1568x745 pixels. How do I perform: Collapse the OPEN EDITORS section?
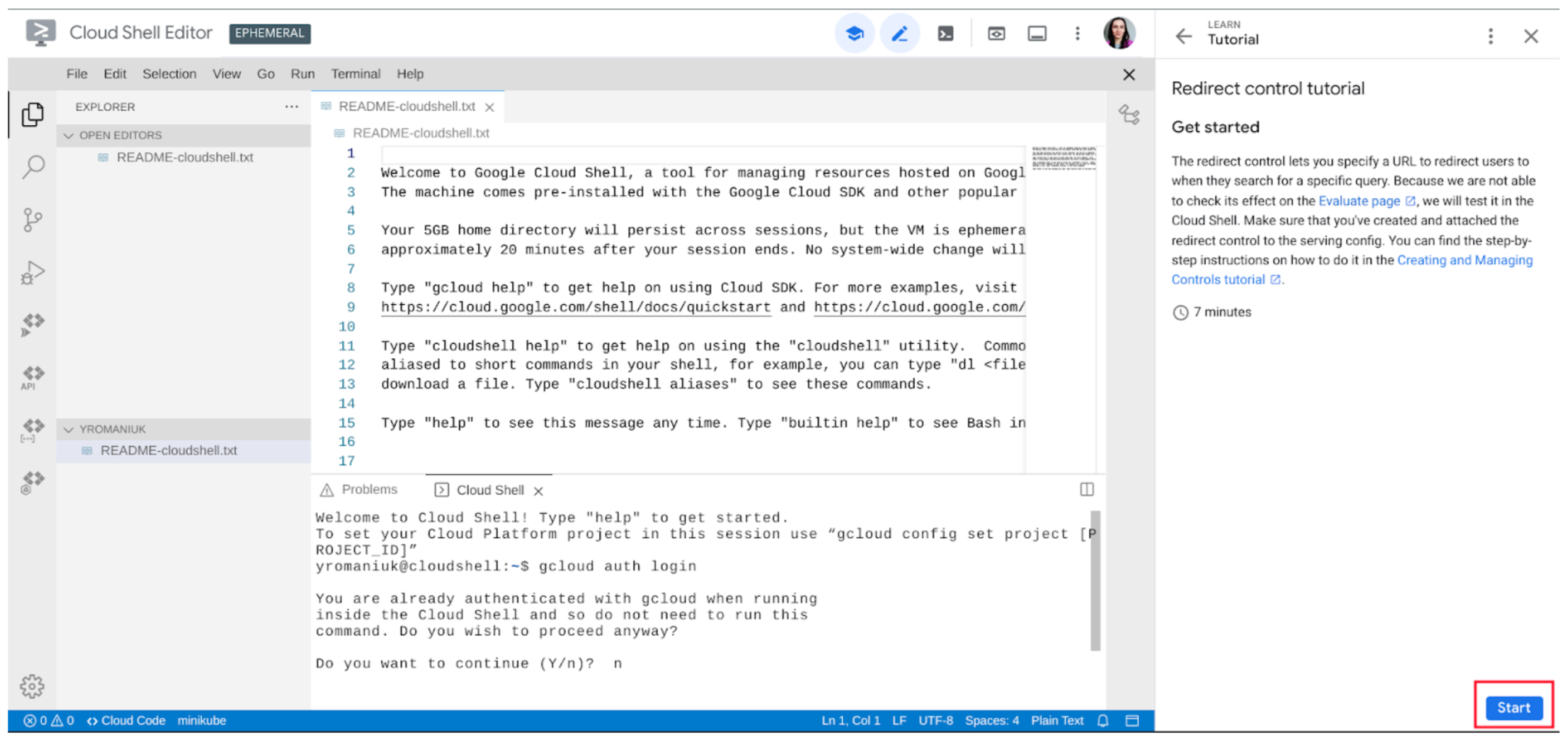69,135
